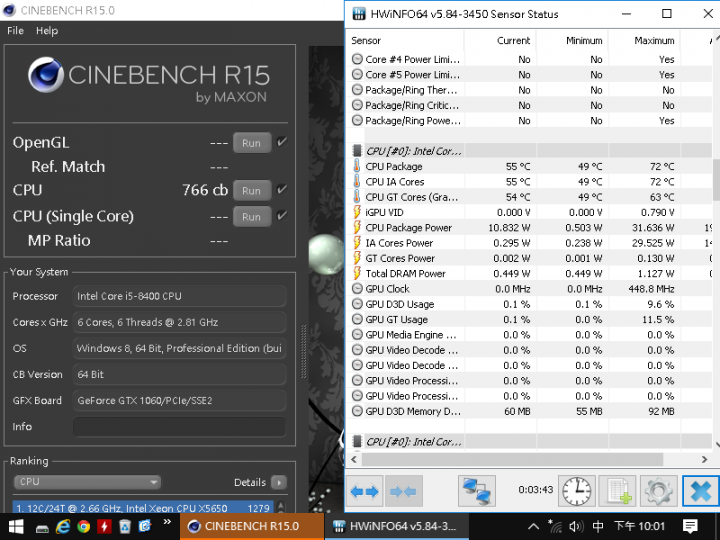720x540 pixels.
Task: Open the Ranking CPU dropdown
Action: pos(87,482)
